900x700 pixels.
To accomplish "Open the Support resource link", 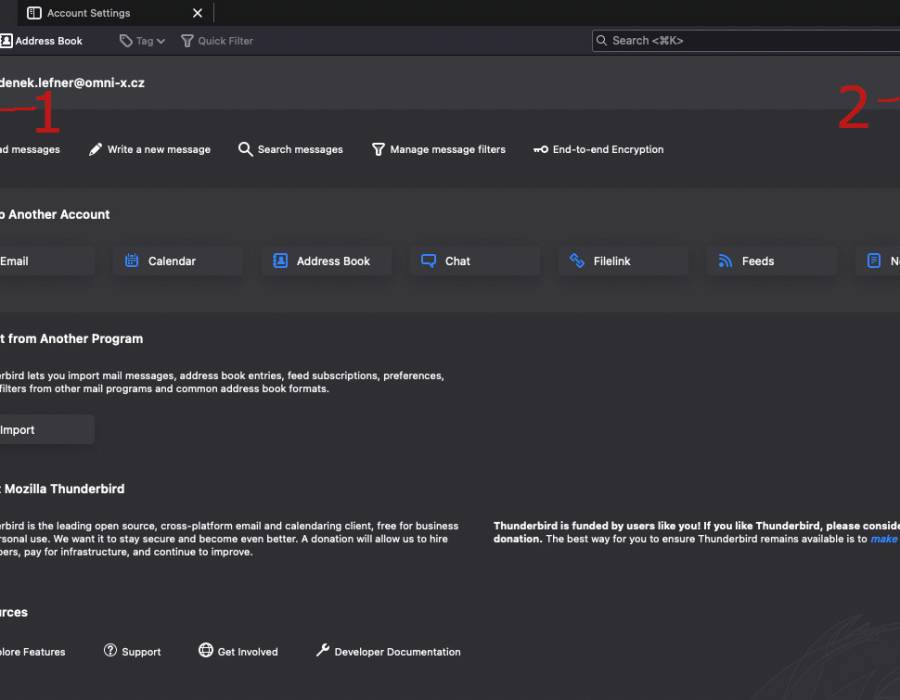I will click(x=132, y=651).
